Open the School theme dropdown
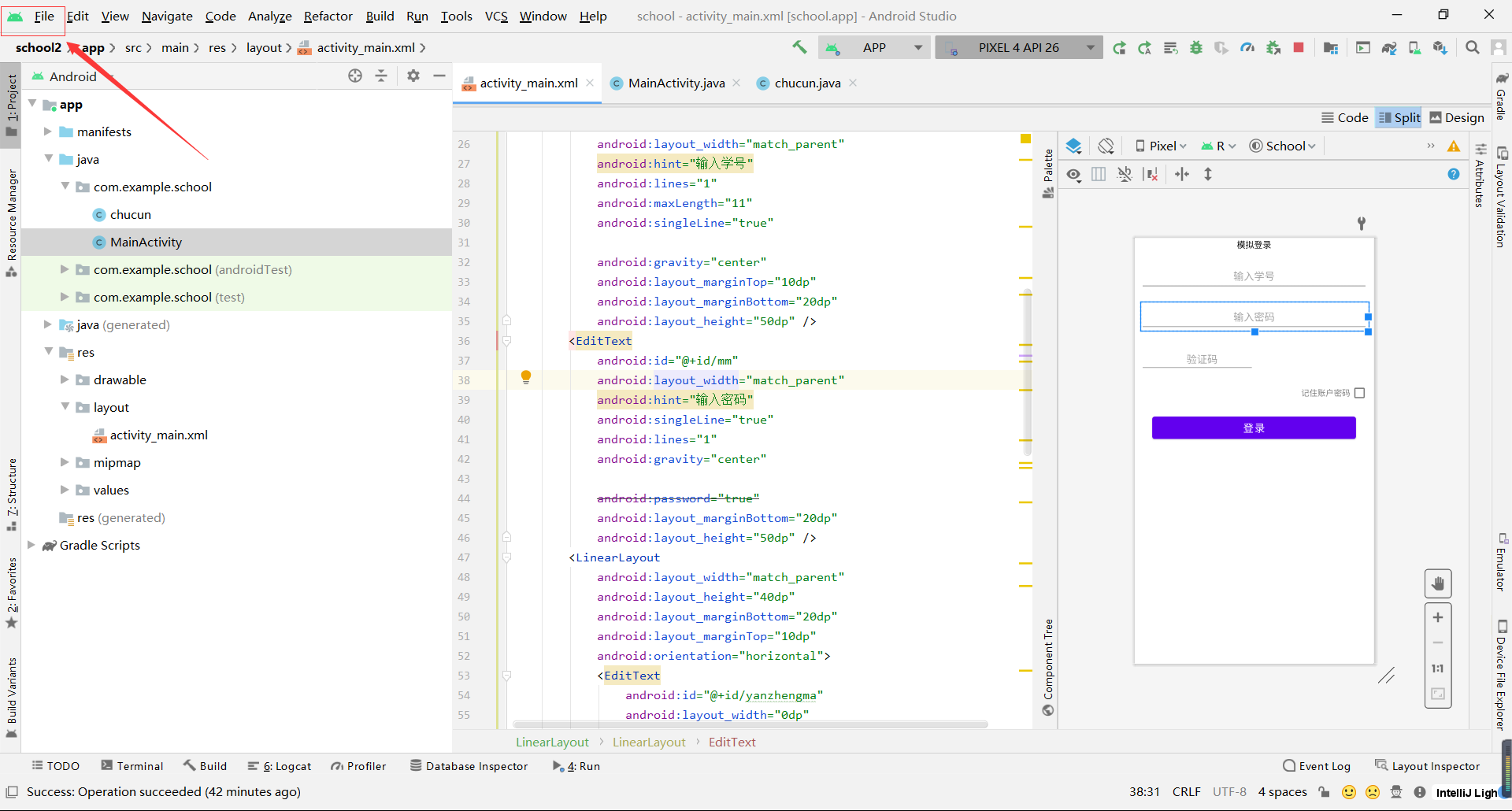The image size is (1512, 811). (x=1283, y=146)
